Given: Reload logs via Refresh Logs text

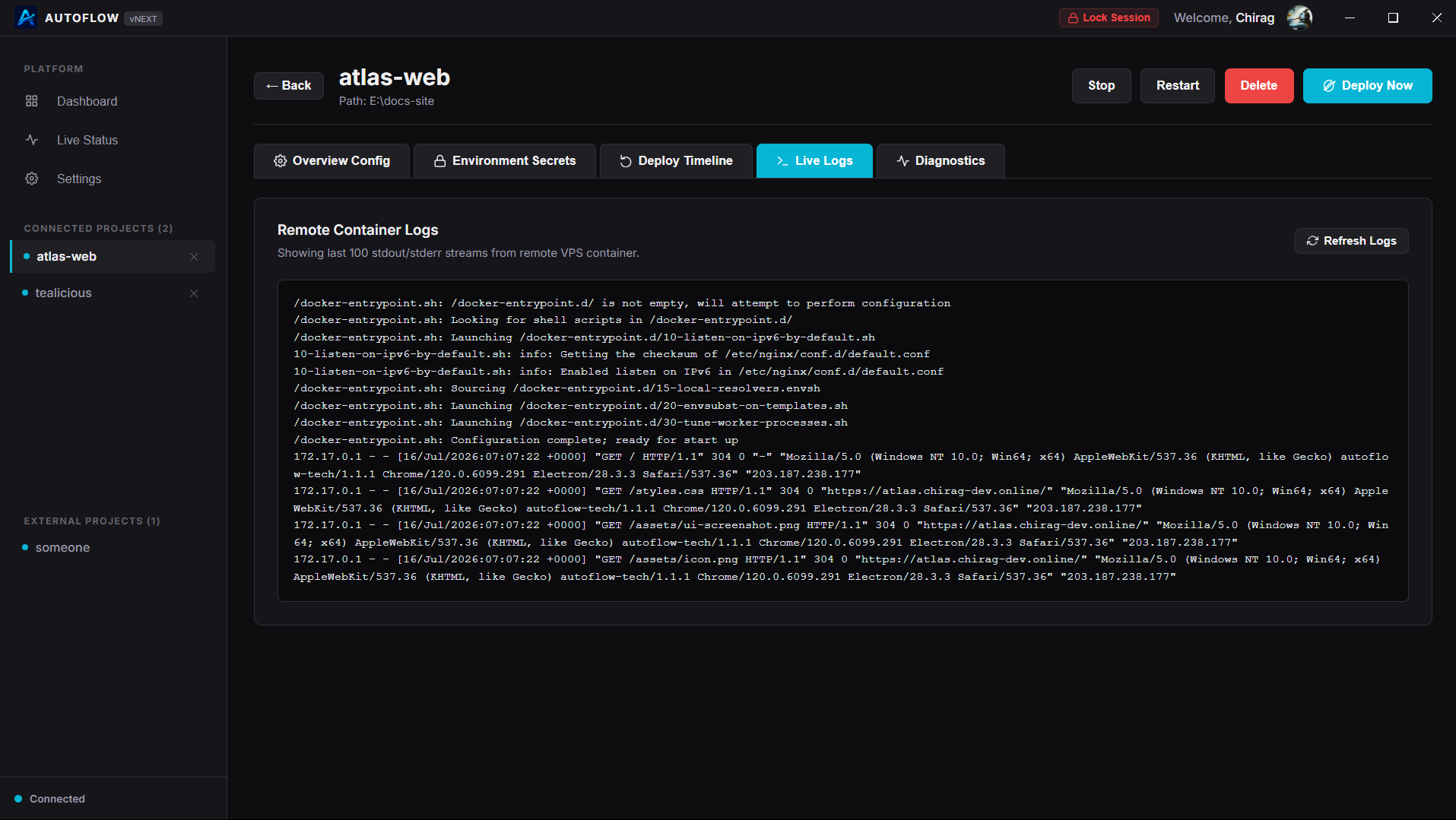Looking at the screenshot, I should click(1360, 241).
